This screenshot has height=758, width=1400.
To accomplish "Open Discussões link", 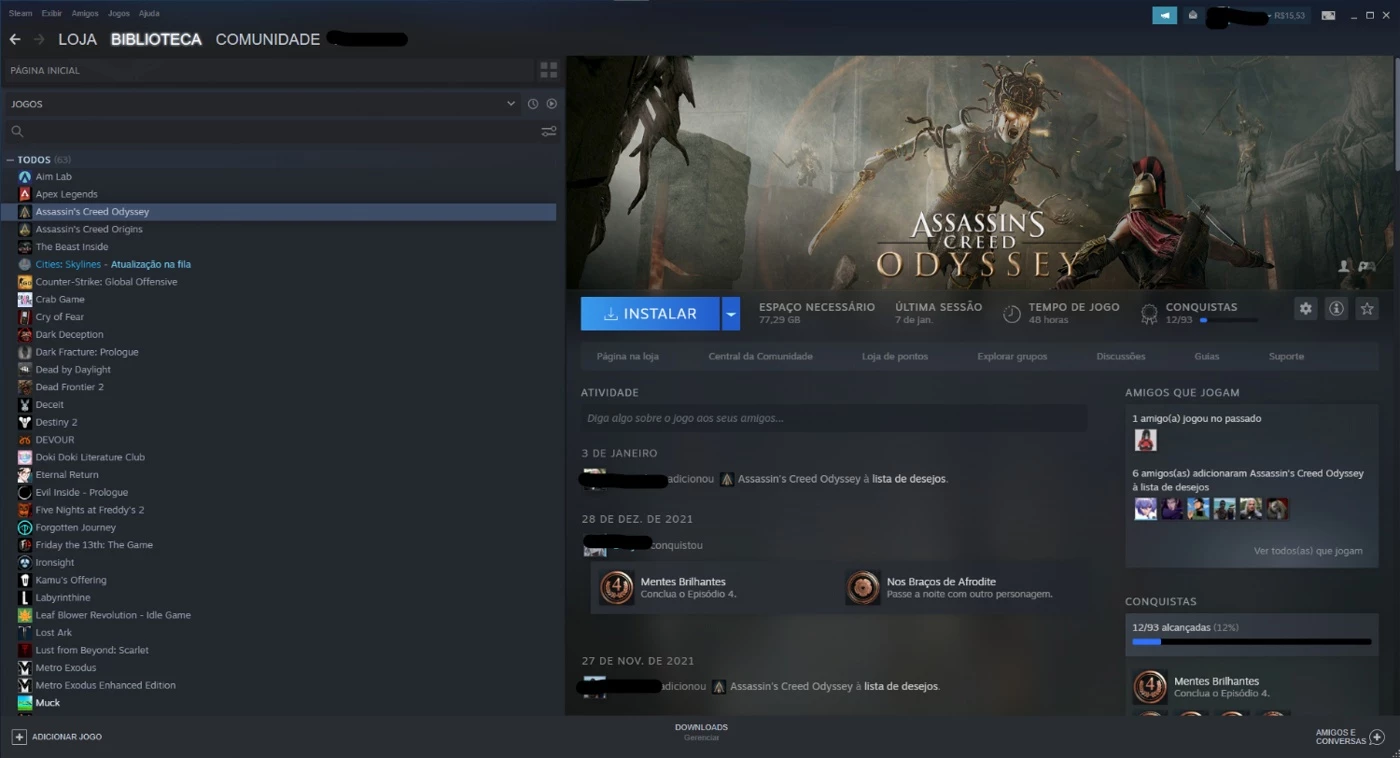I will pos(1121,356).
